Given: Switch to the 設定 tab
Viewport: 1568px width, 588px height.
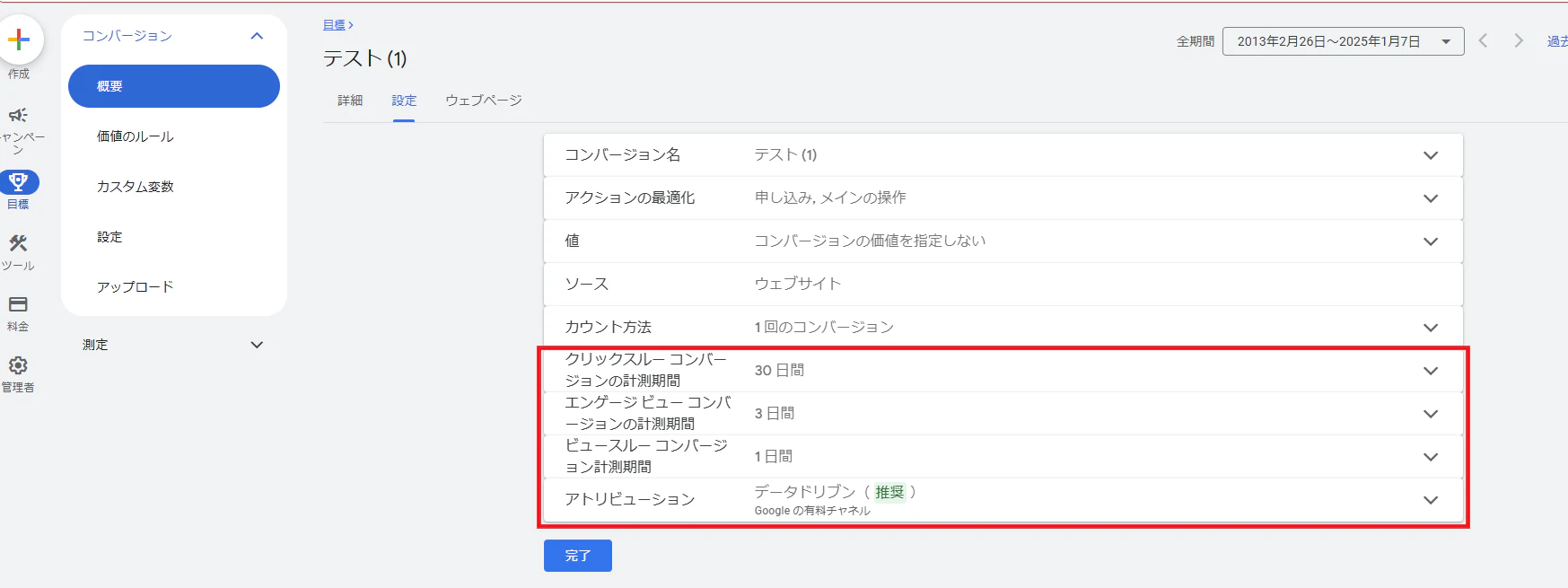Looking at the screenshot, I should [404, 101].
